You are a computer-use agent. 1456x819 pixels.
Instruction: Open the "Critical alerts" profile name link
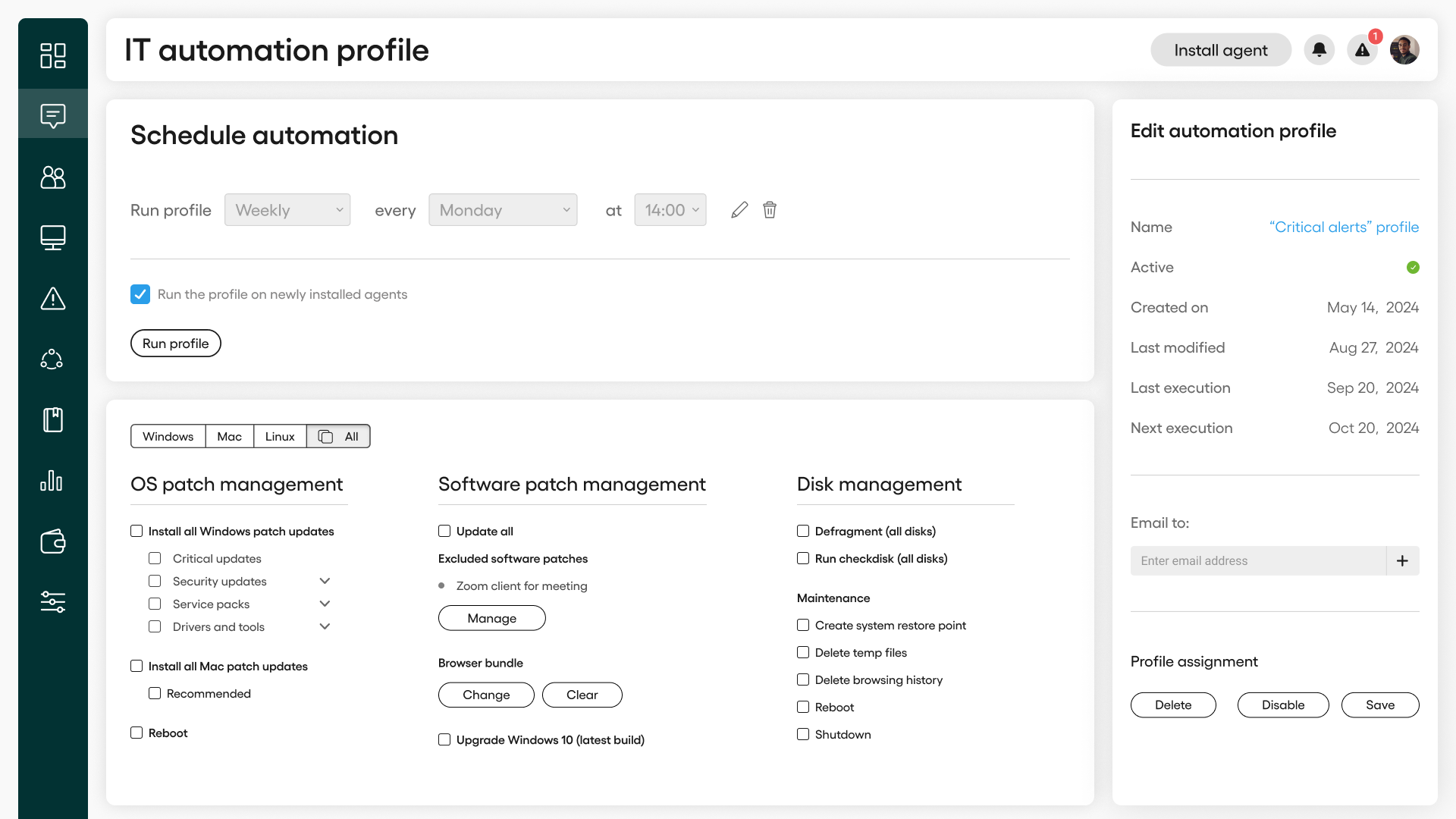[1344, 227]
